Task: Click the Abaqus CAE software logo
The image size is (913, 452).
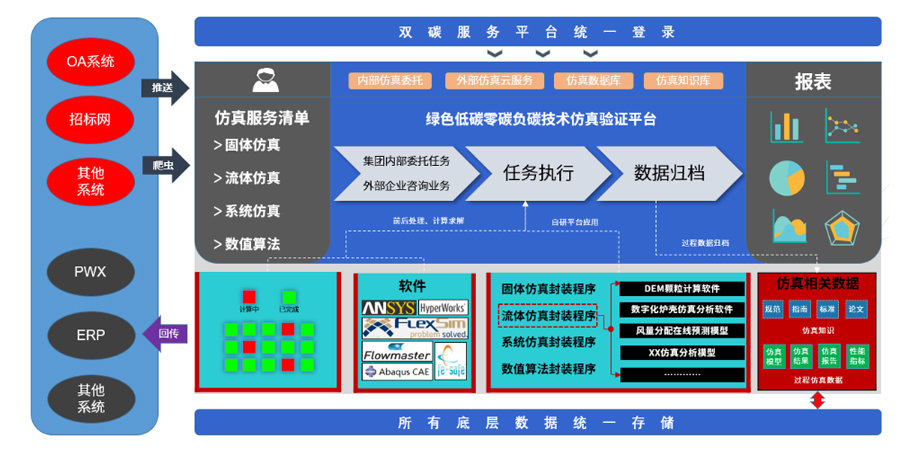Action: [398, 372]
